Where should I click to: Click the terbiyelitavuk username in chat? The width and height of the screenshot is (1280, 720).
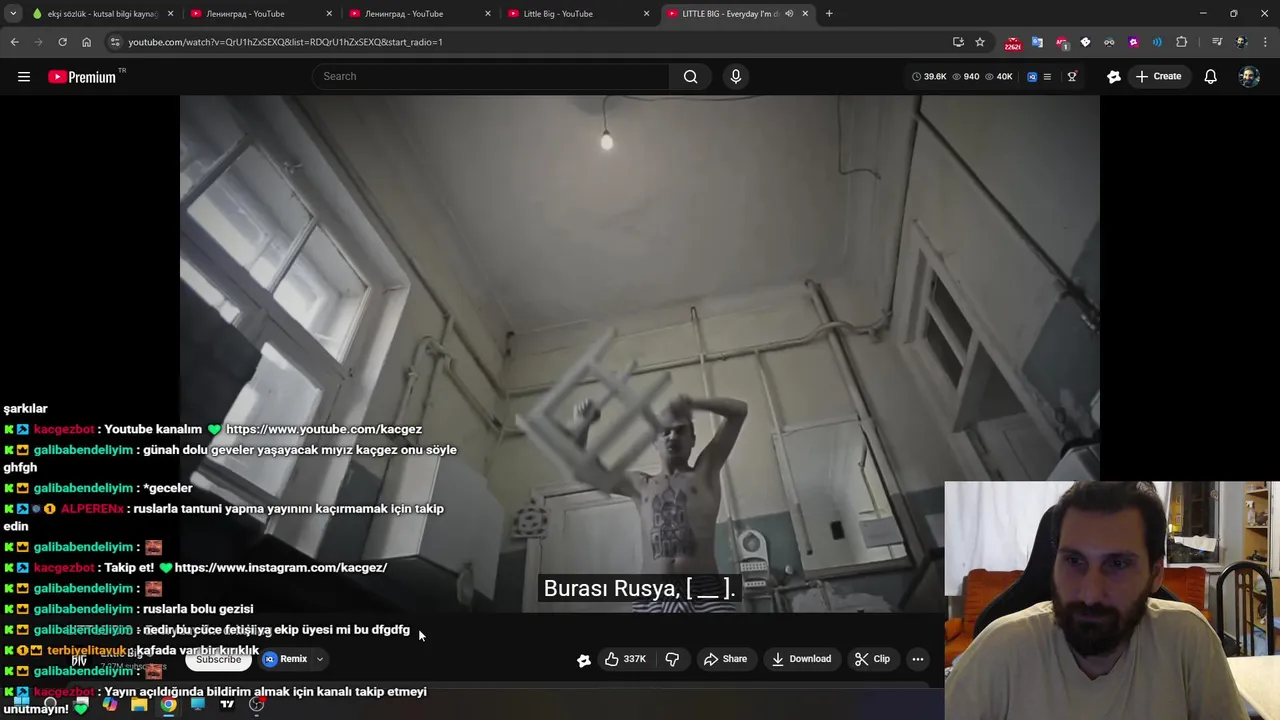88,650
